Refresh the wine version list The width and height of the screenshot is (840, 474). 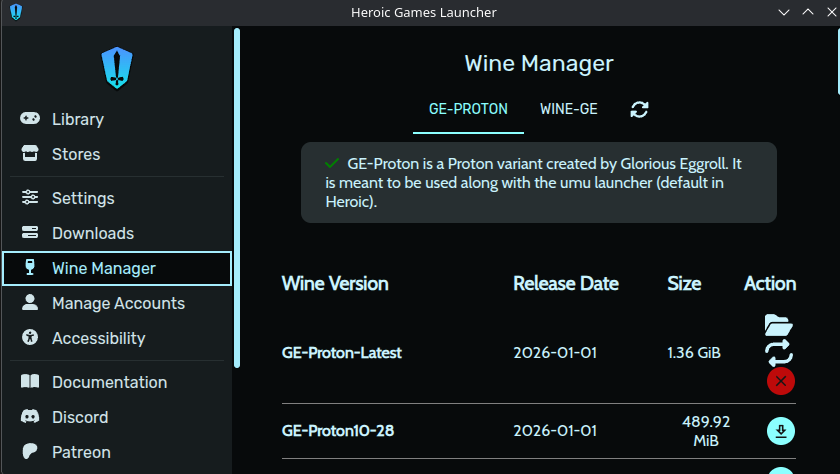(x=639, y=109)
